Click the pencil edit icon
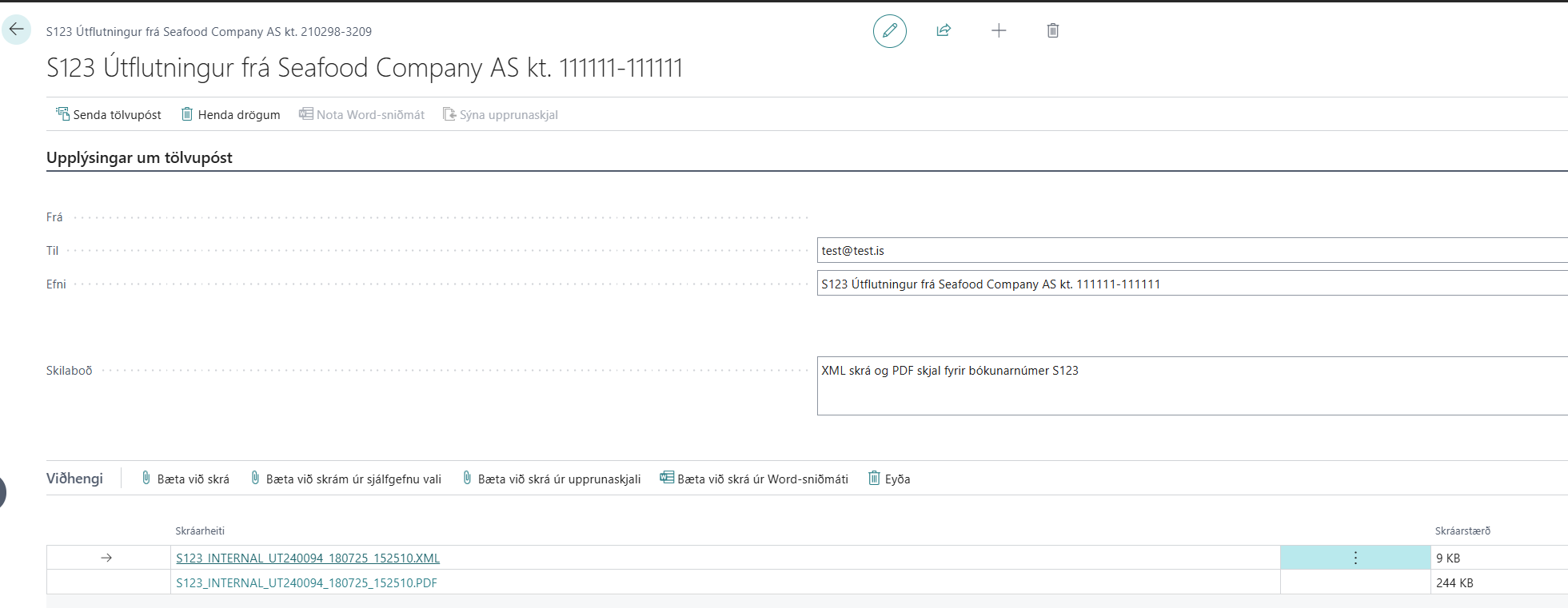 click(x=889, y=31)
